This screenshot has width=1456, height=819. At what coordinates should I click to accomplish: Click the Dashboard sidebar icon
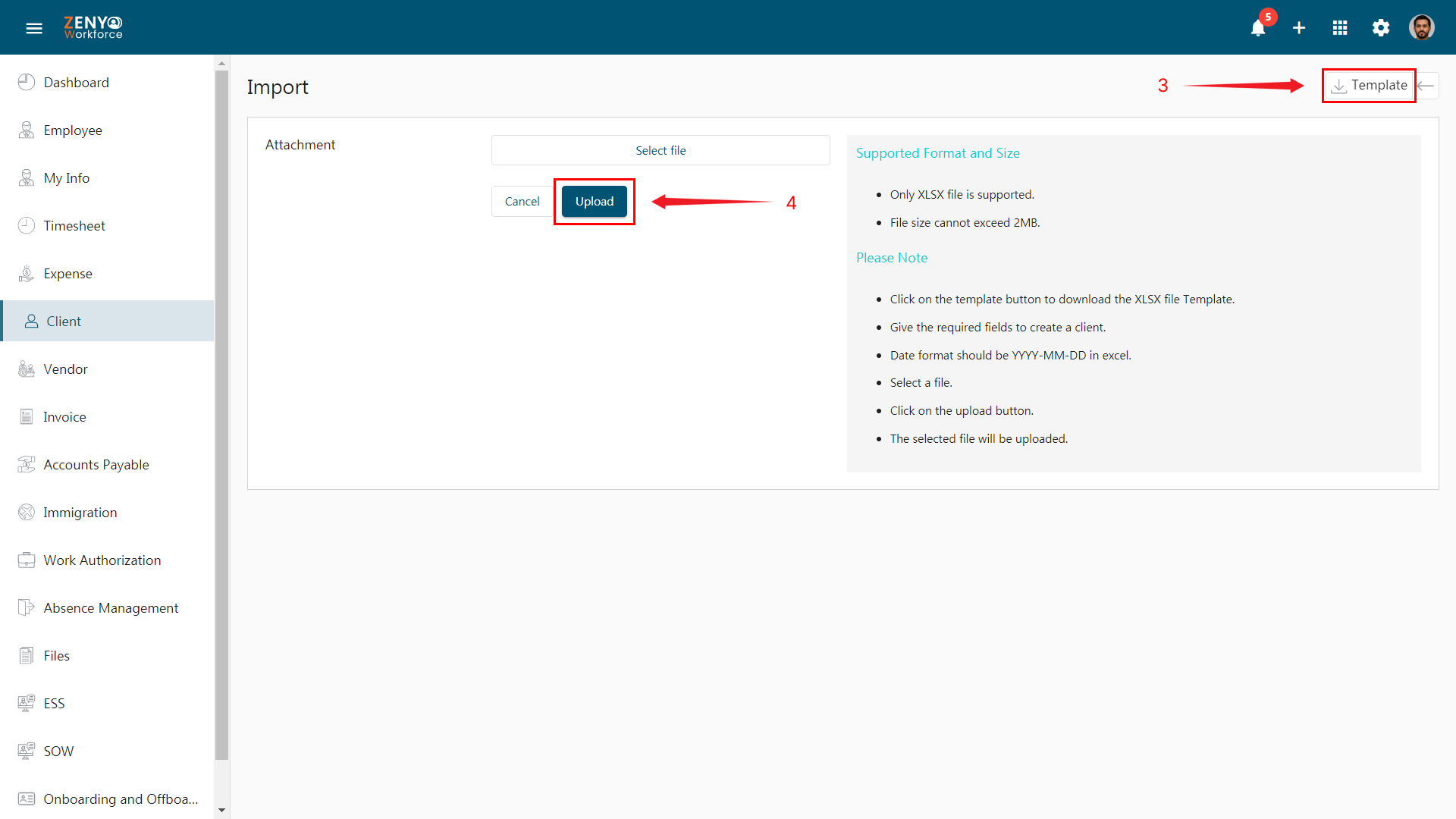pos(27,82)
